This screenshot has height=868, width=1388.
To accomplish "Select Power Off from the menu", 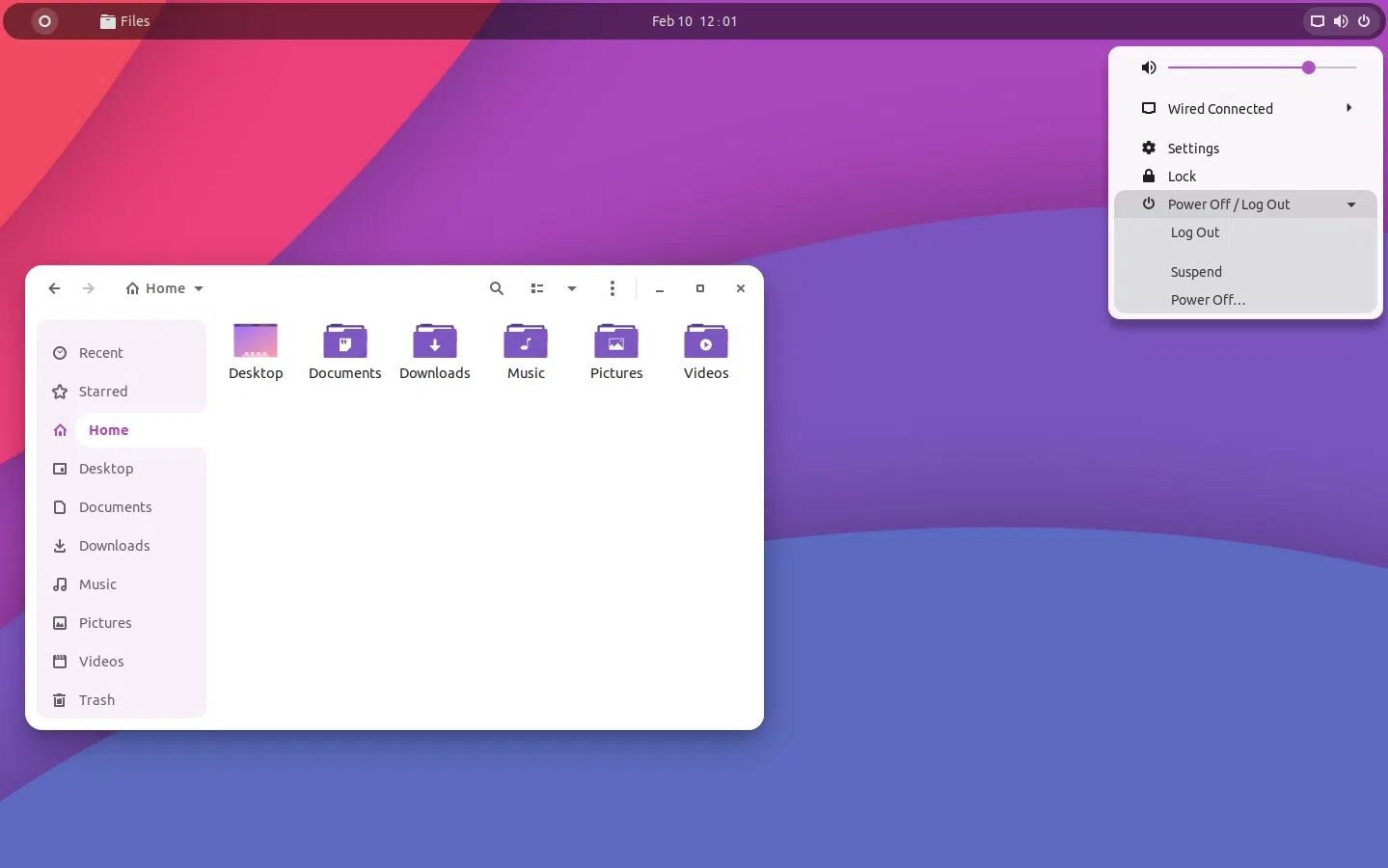I will coord(1207,300).
